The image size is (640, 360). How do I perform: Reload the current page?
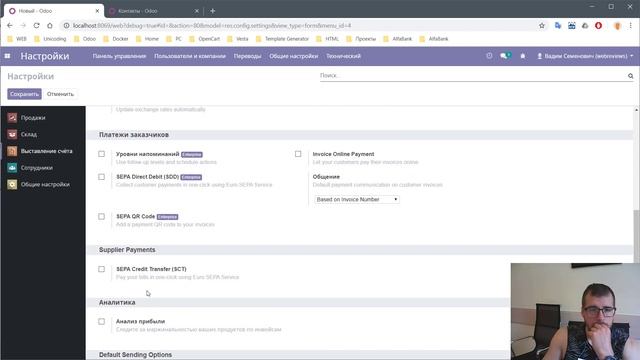coord(36,25)
